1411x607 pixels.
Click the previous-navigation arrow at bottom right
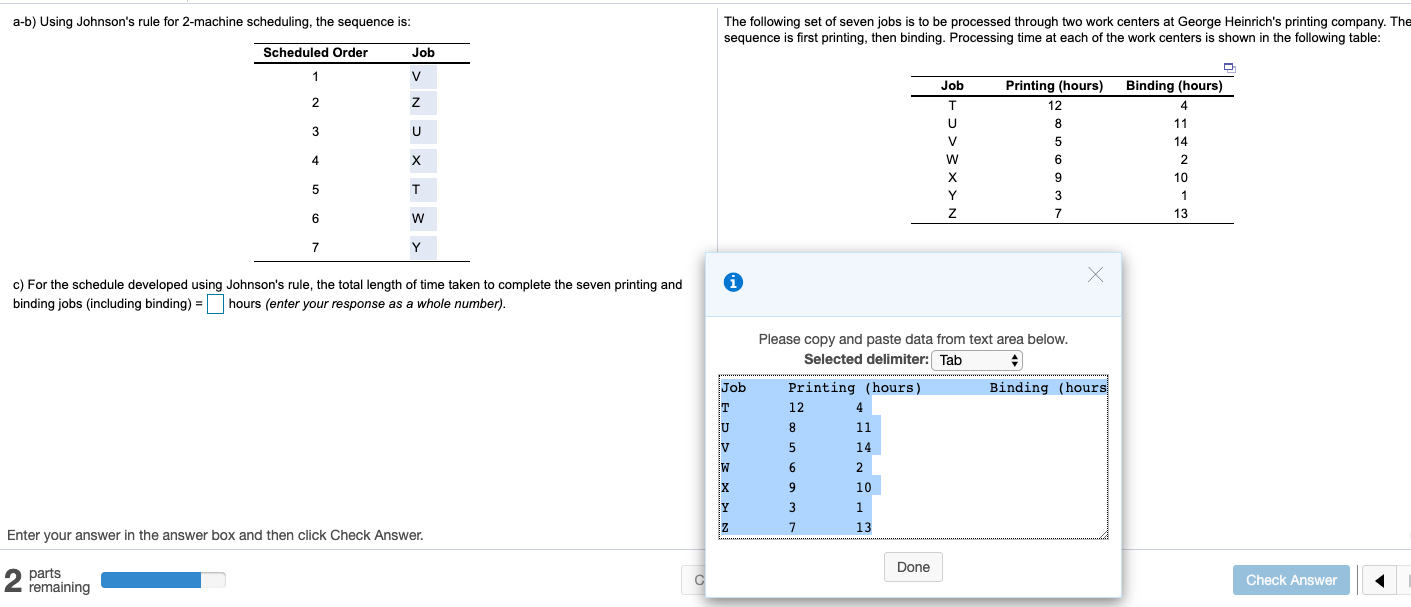click(1380, 580)
